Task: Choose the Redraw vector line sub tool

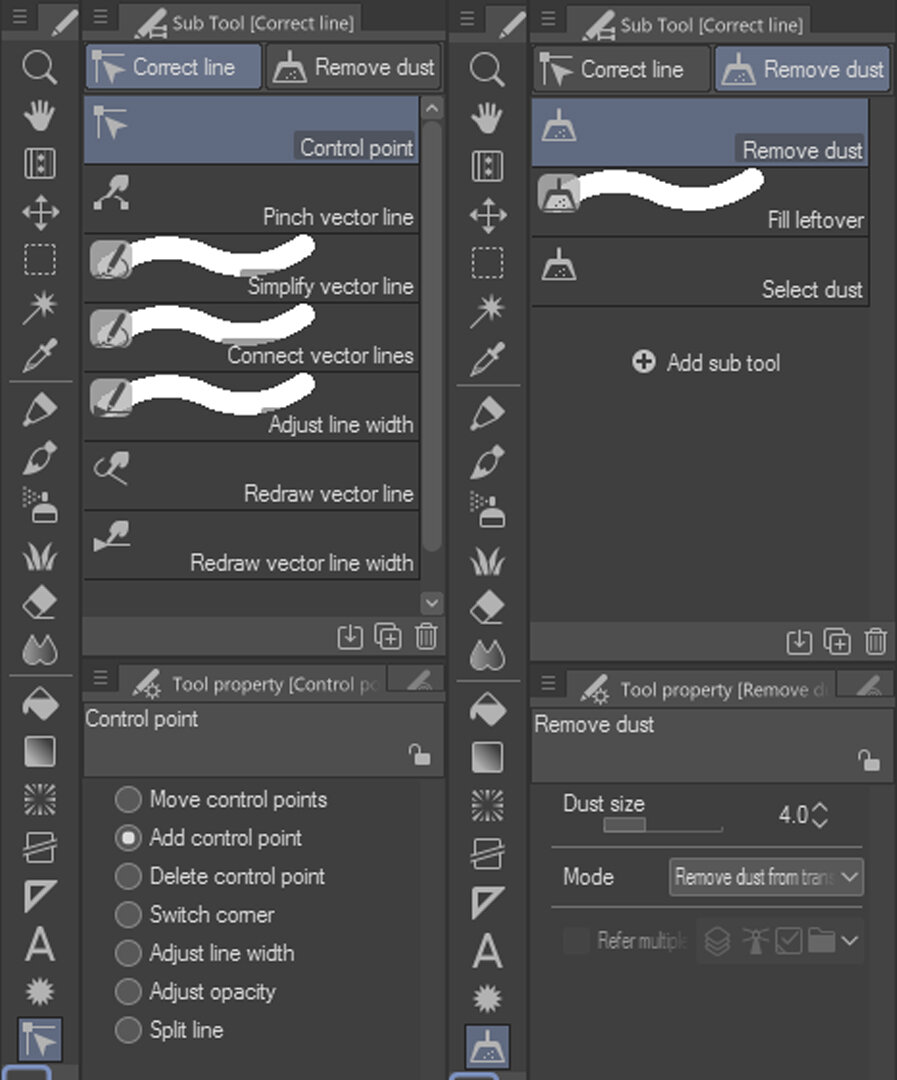Action: click(251, 477)
